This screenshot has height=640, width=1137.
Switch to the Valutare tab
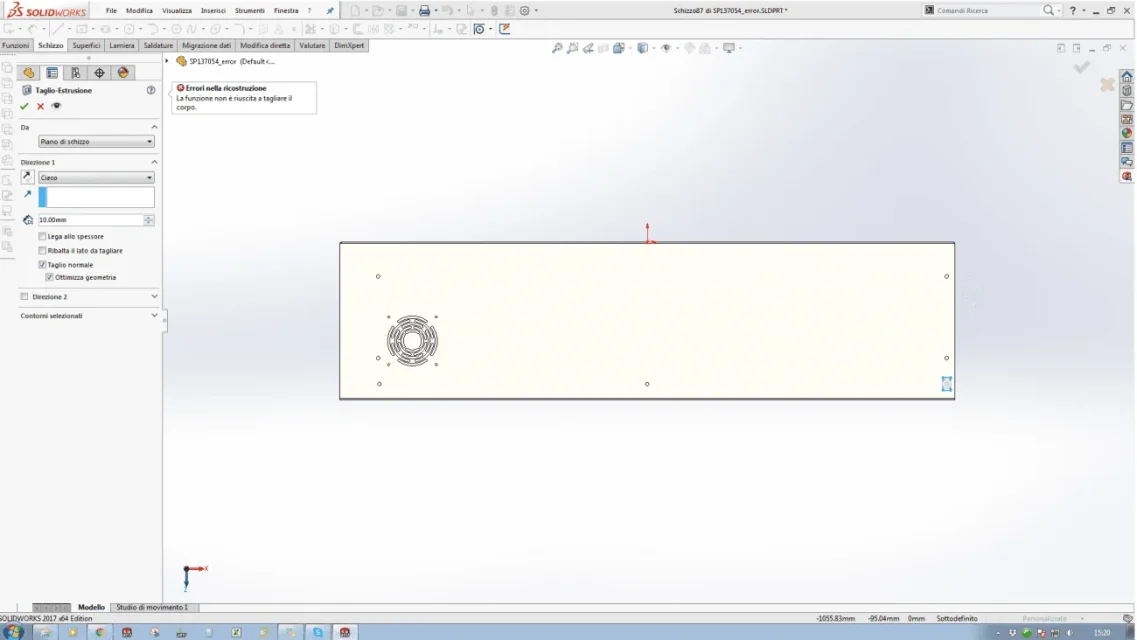[312, 45]
